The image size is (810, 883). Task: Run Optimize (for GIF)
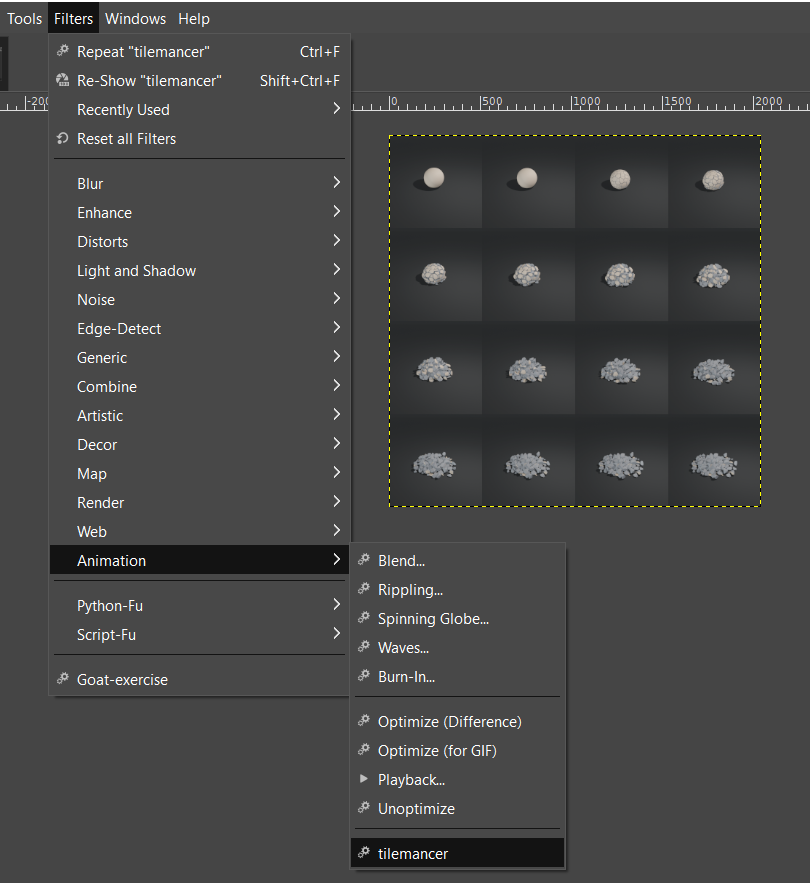click(x=434, y=750)
